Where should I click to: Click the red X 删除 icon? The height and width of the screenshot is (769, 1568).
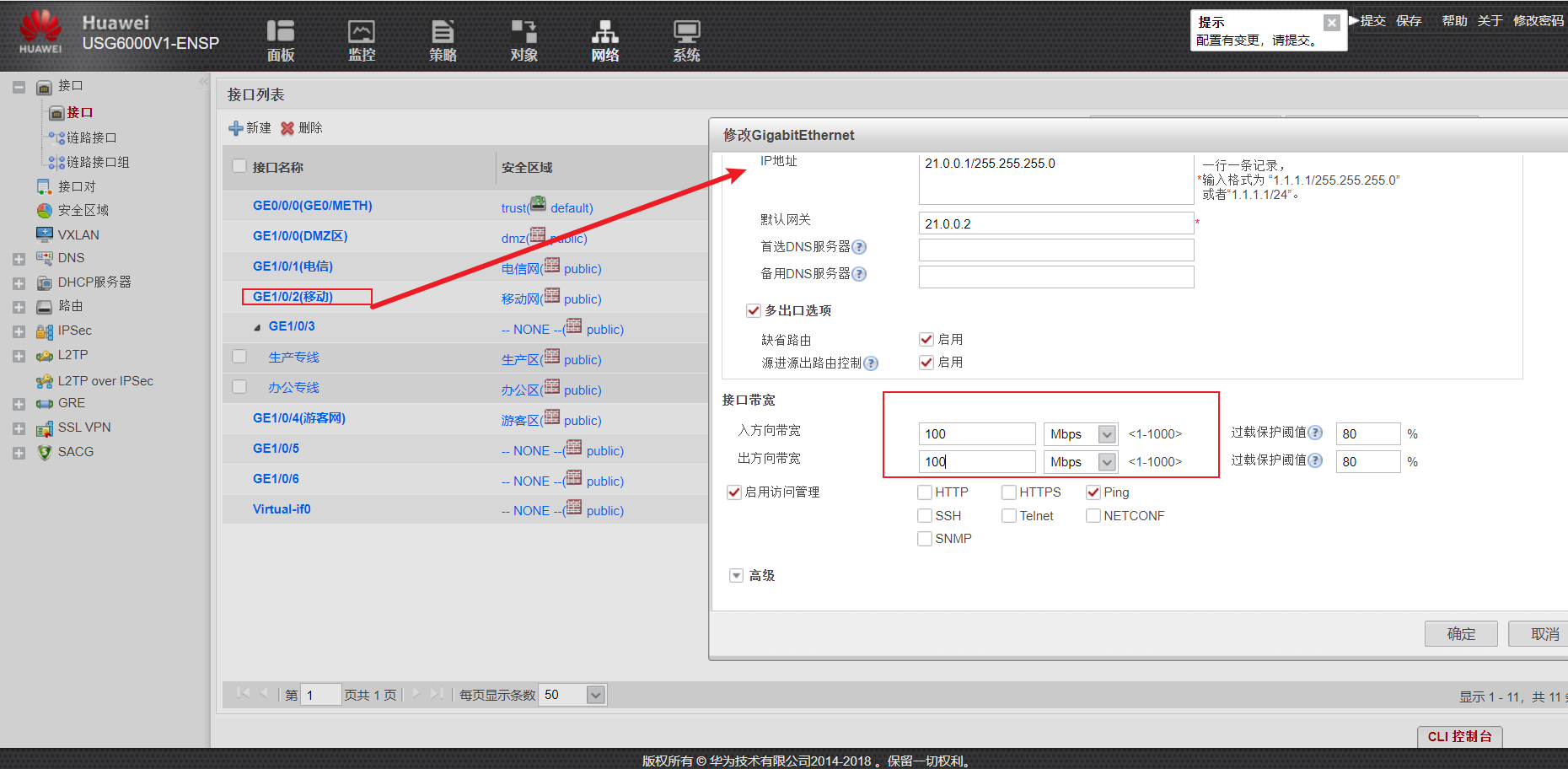[x=287, y=128]
